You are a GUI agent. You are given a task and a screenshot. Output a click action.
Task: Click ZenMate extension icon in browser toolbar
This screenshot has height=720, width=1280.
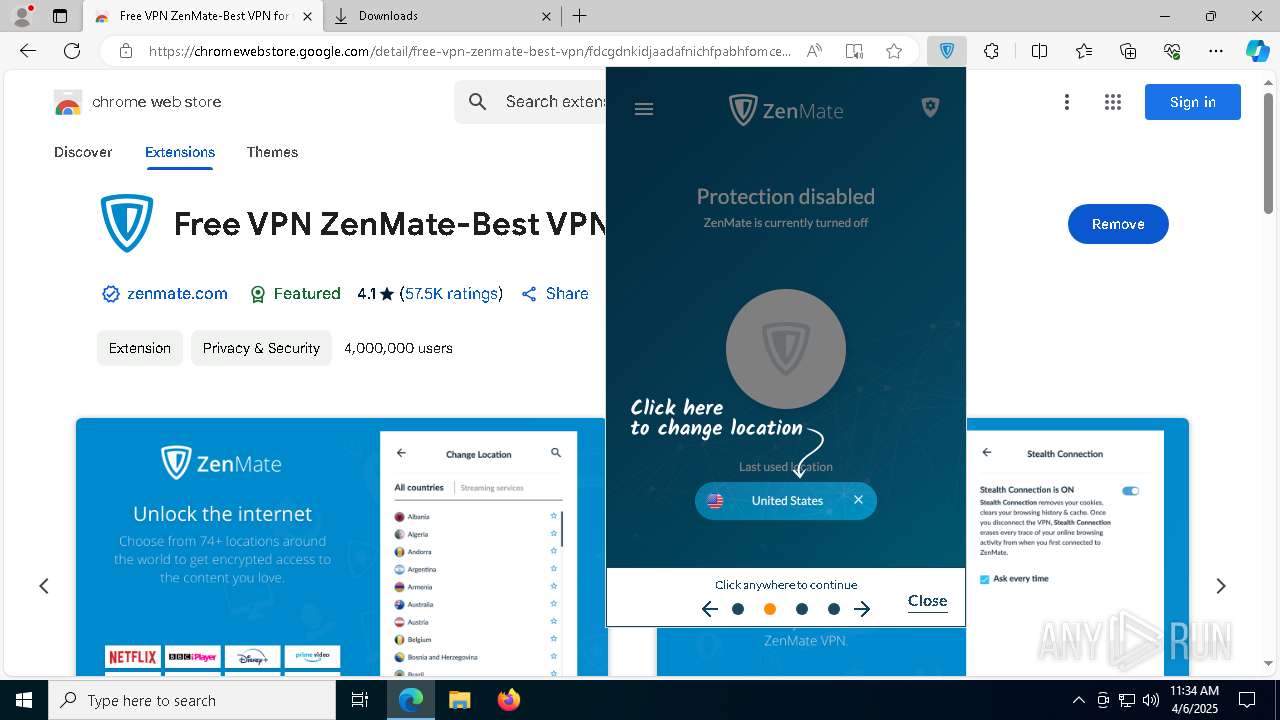[947, 51]
